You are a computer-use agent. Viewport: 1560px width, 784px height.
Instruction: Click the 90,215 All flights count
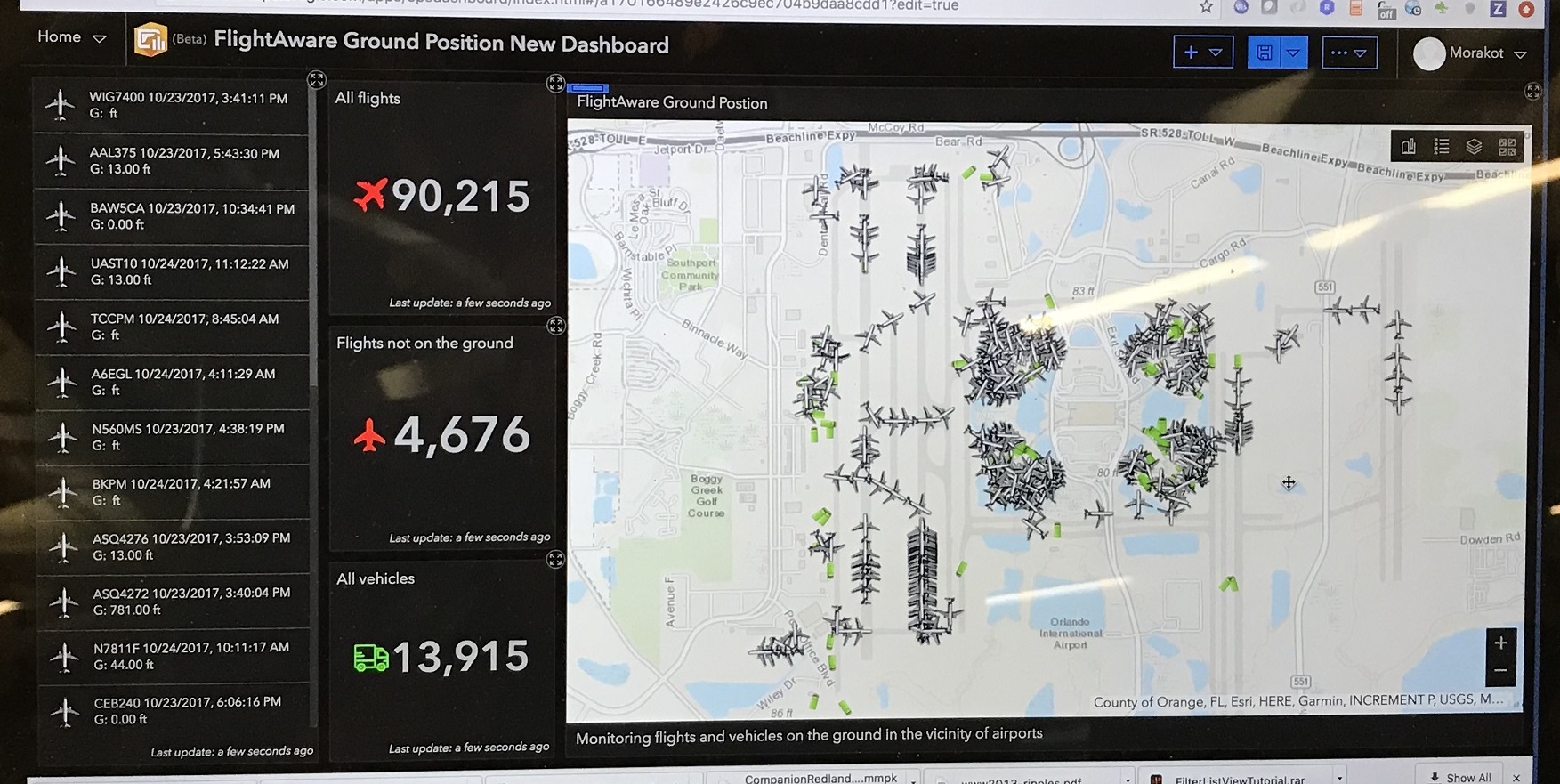[x=461, y=196]
